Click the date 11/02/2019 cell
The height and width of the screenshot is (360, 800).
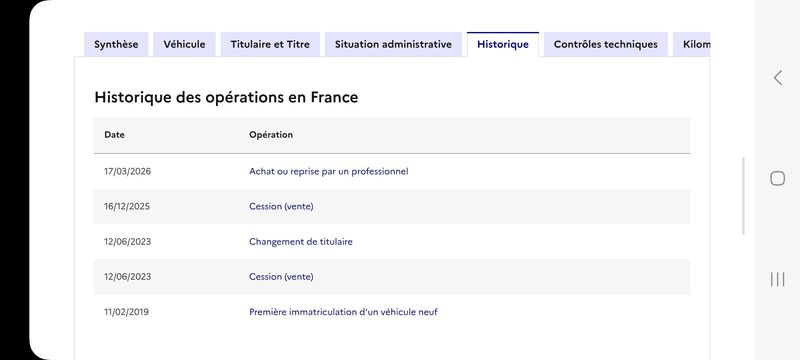click(x=127, y=312)
